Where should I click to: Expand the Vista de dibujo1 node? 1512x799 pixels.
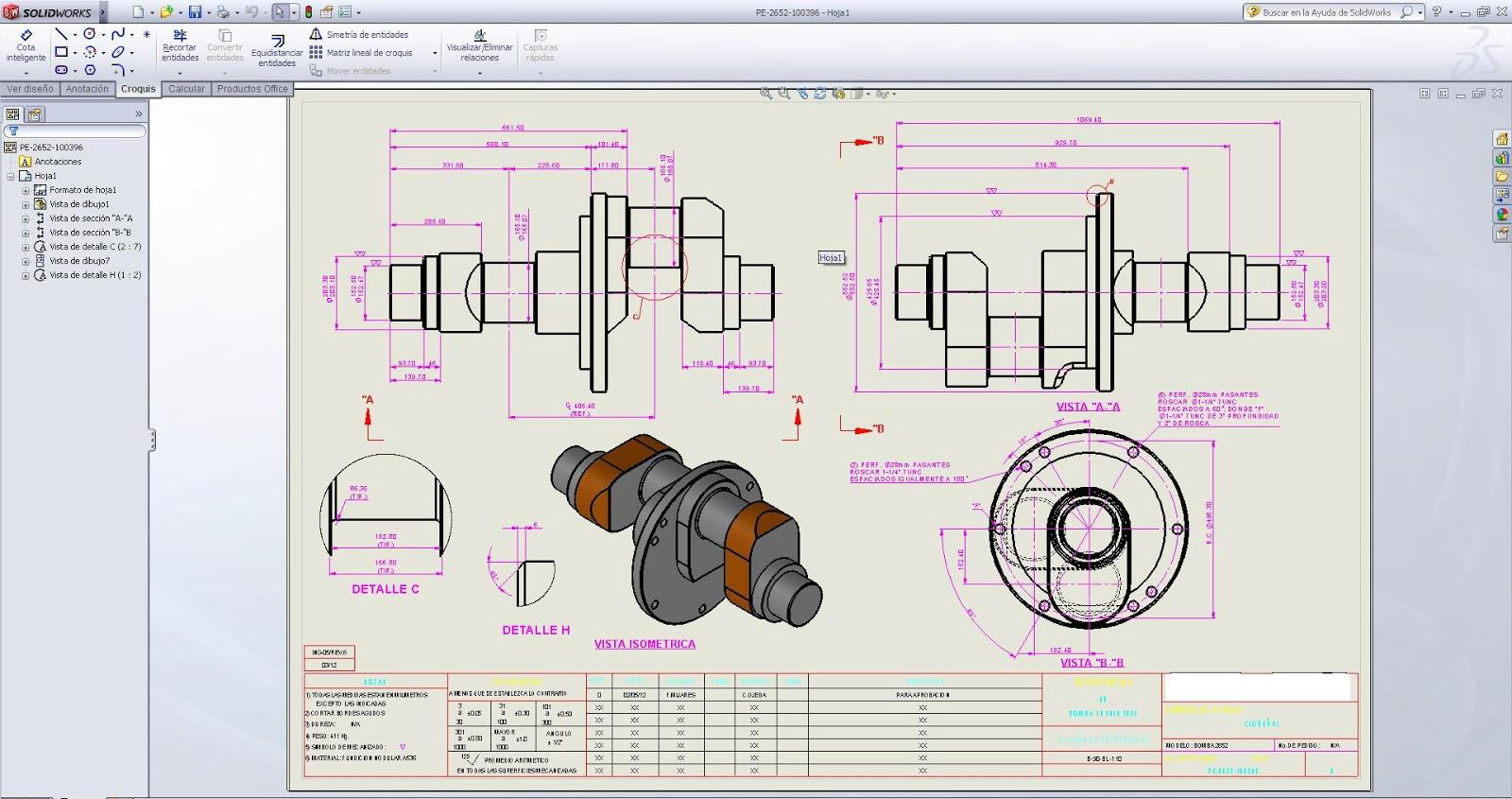pos(26,204)
